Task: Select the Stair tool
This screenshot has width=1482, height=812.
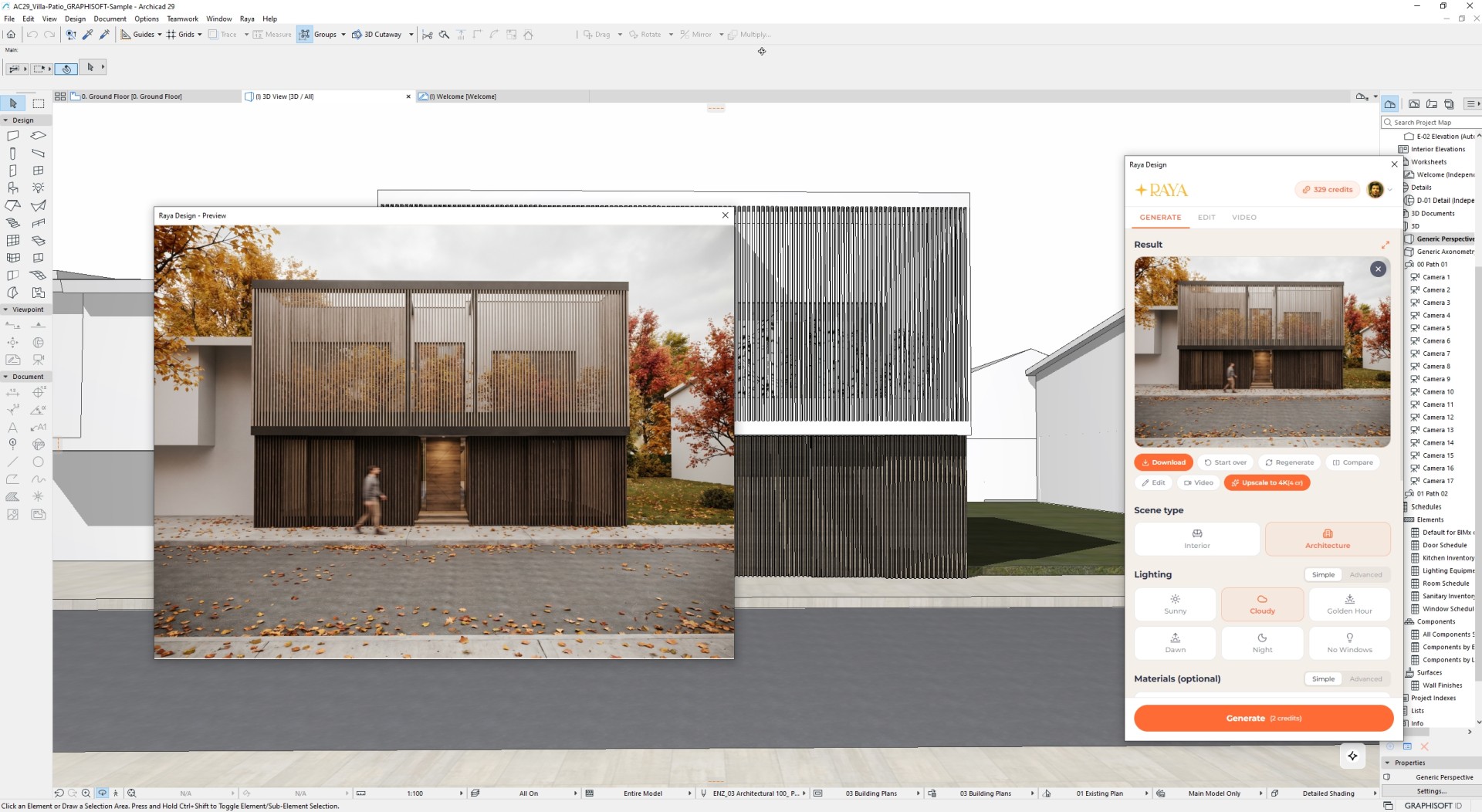Action: [x=13, y=223]
